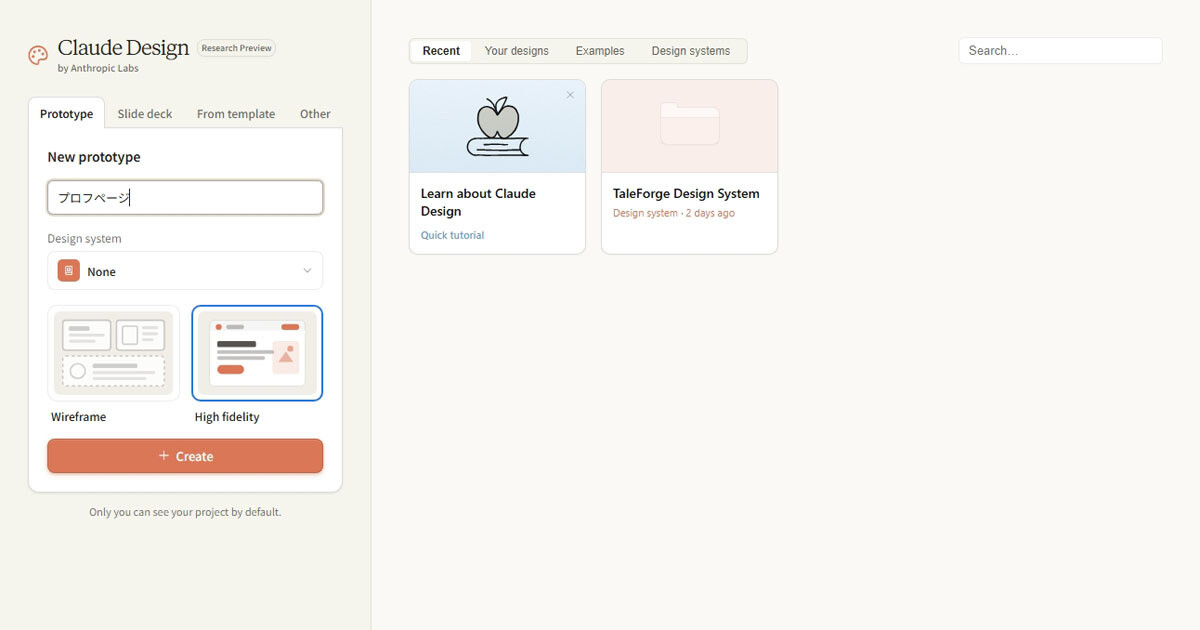Screen dimensions: 1200x630
Task: Click the Claude Design palette logo icon
Action: 37,54
